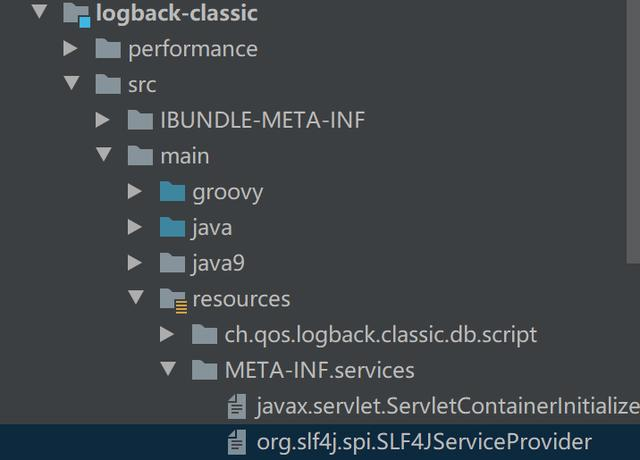Select the main folder label
Image resolution: width=640 pixels, height=460 pixels.
pos(185,156)
